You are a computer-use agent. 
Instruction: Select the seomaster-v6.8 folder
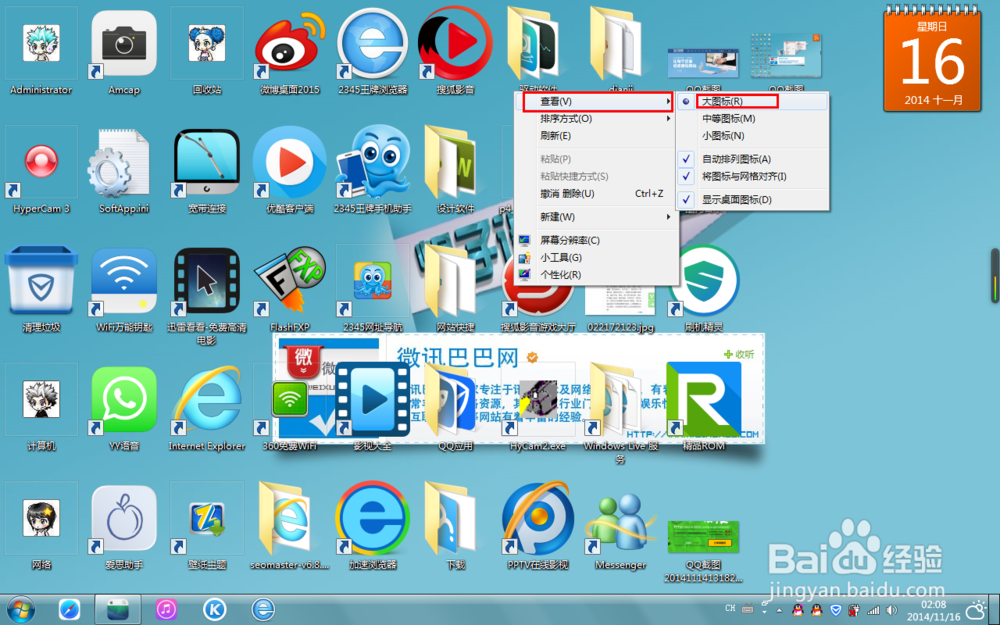290,527
